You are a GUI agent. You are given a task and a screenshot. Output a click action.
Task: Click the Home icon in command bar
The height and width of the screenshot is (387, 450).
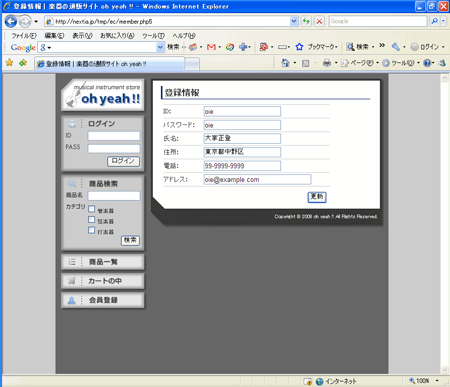point(285,63)
